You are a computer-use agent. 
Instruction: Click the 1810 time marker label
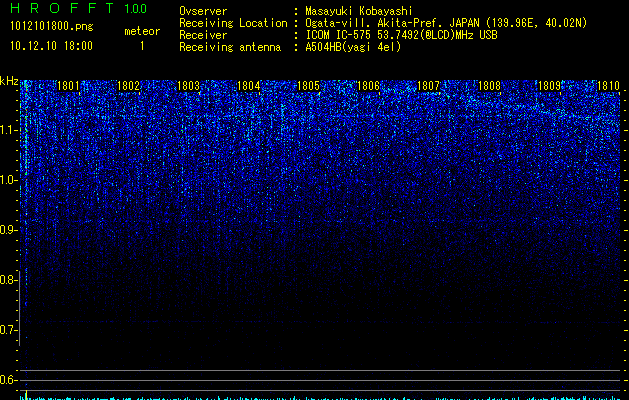(608, 86)
